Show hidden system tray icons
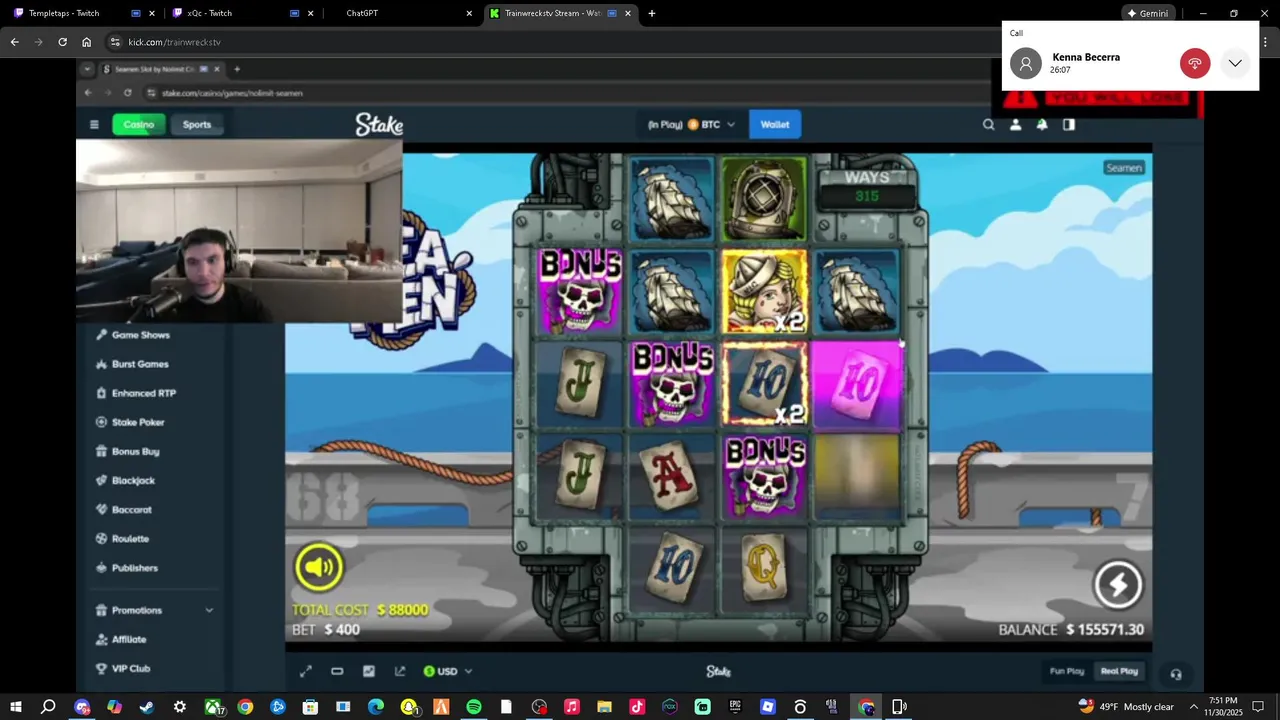 point(1193,707)
